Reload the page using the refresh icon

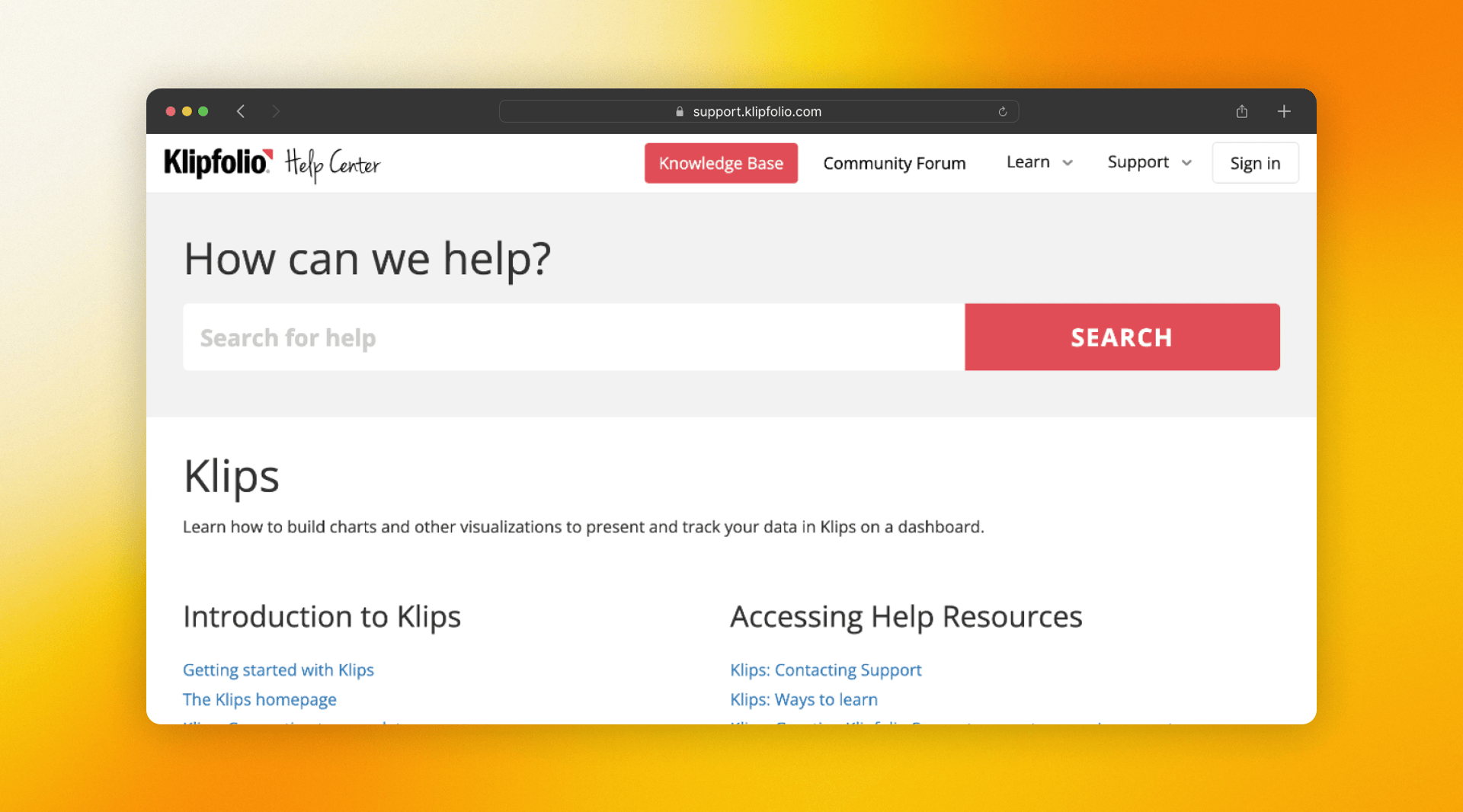coord(1002,111)
